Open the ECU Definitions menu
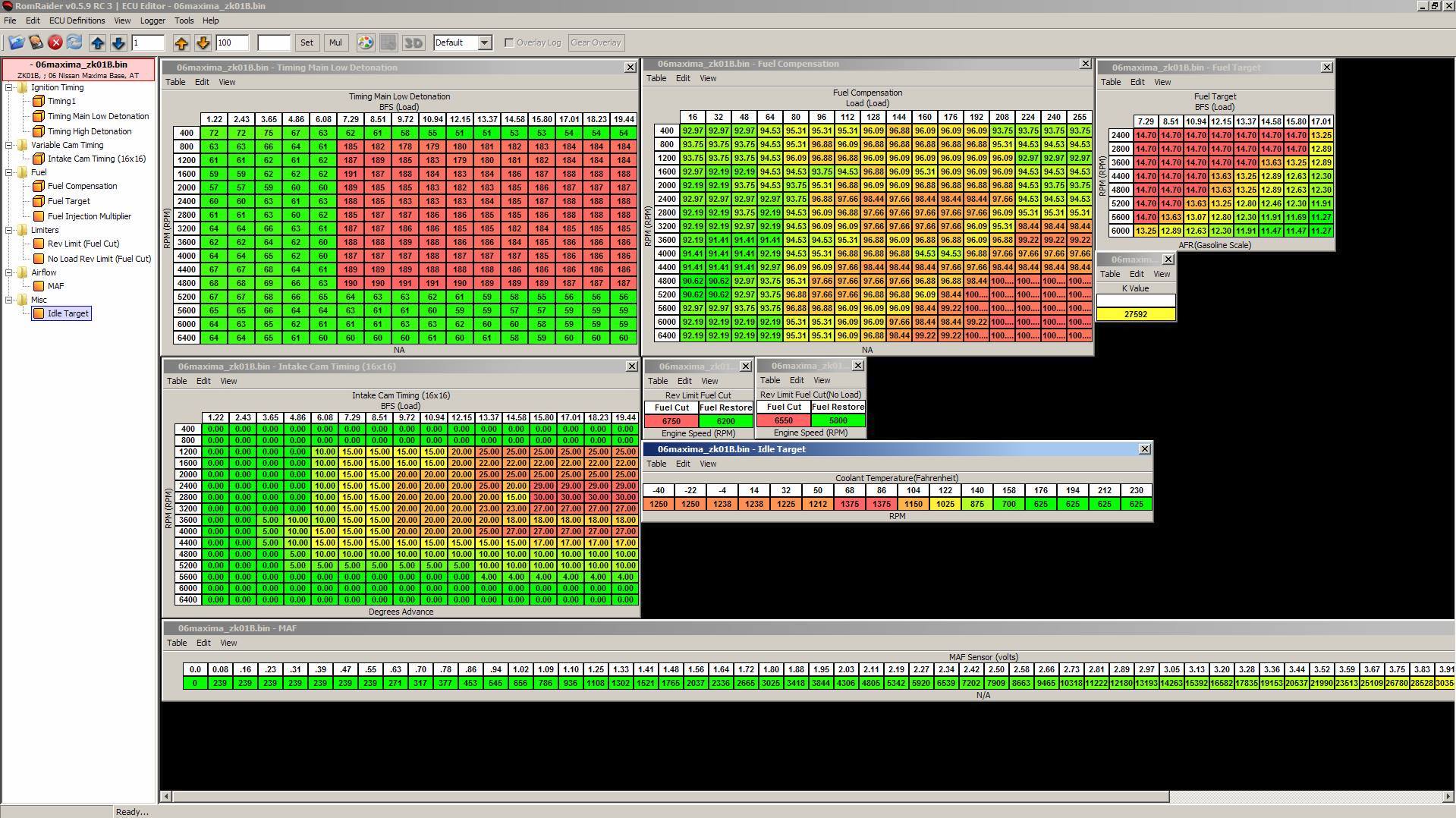The image size is (1456, 818). point(77,20)
